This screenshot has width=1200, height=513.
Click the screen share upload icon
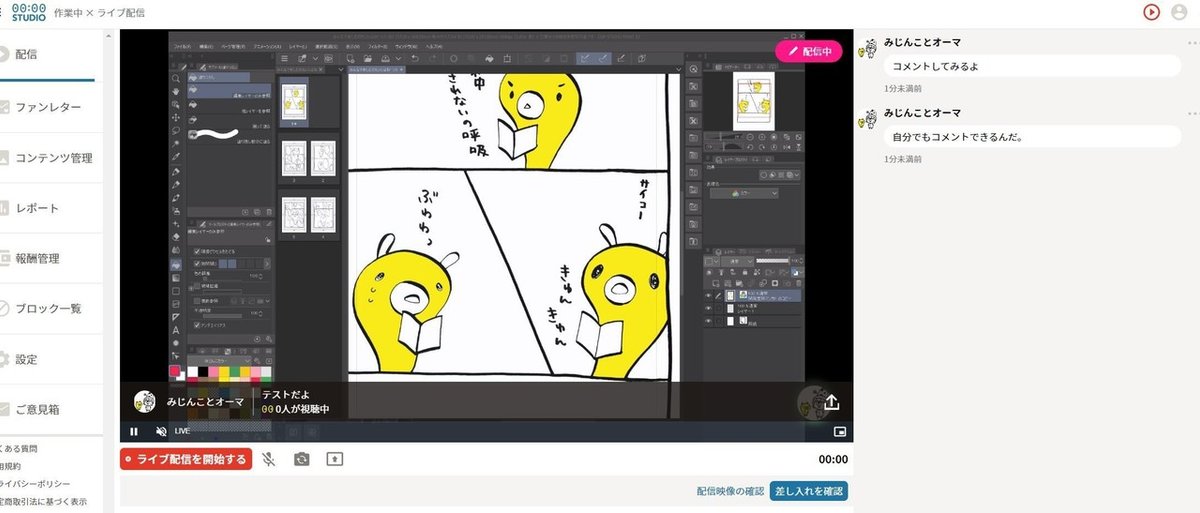[334, 459]
